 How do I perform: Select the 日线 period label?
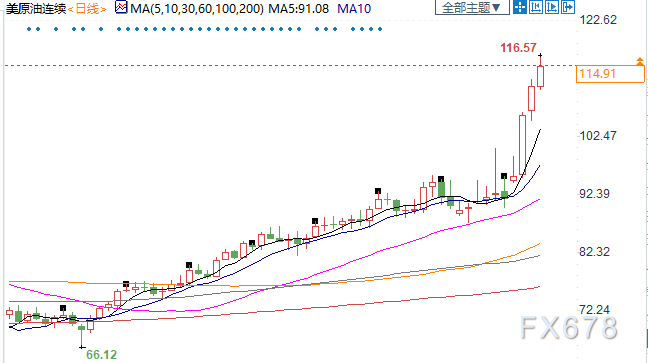87,9
